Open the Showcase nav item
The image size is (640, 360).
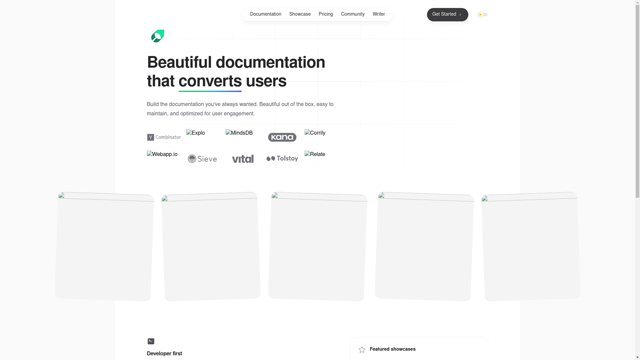click(300, 14)
